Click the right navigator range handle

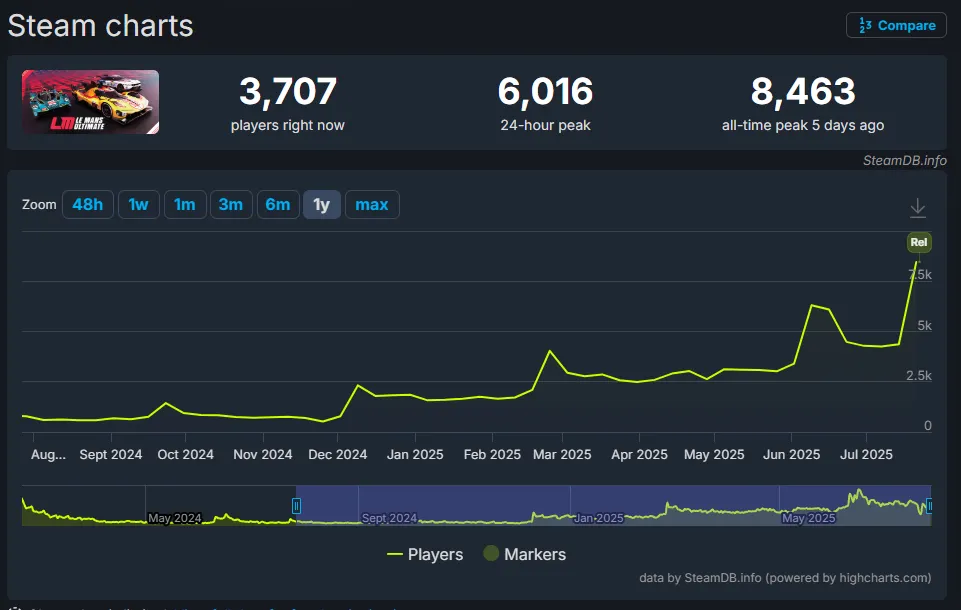[x=929, y=506]
